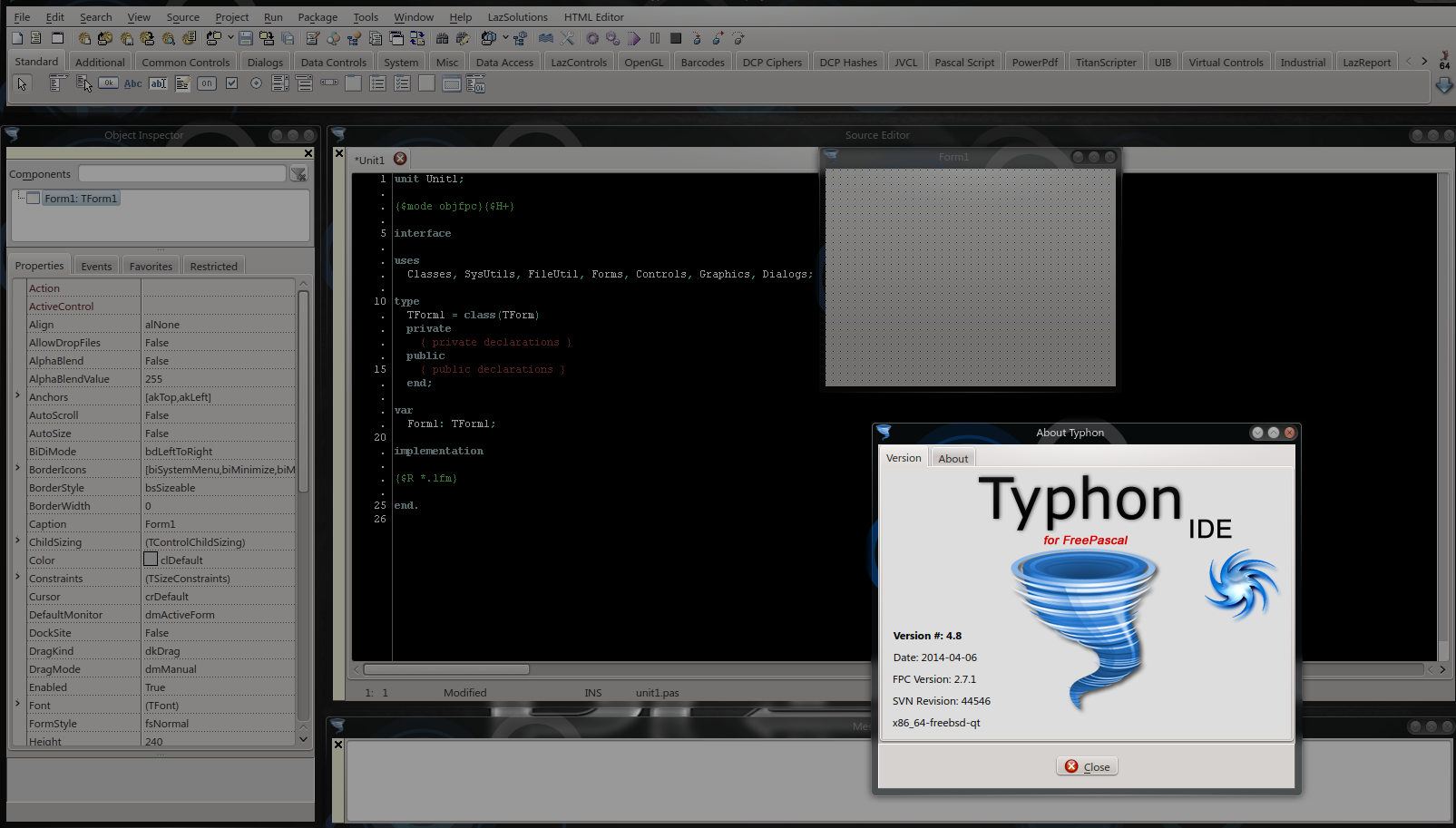Open the Events tab in Object Inspector
1456x828 pixels.
(96, 267)
